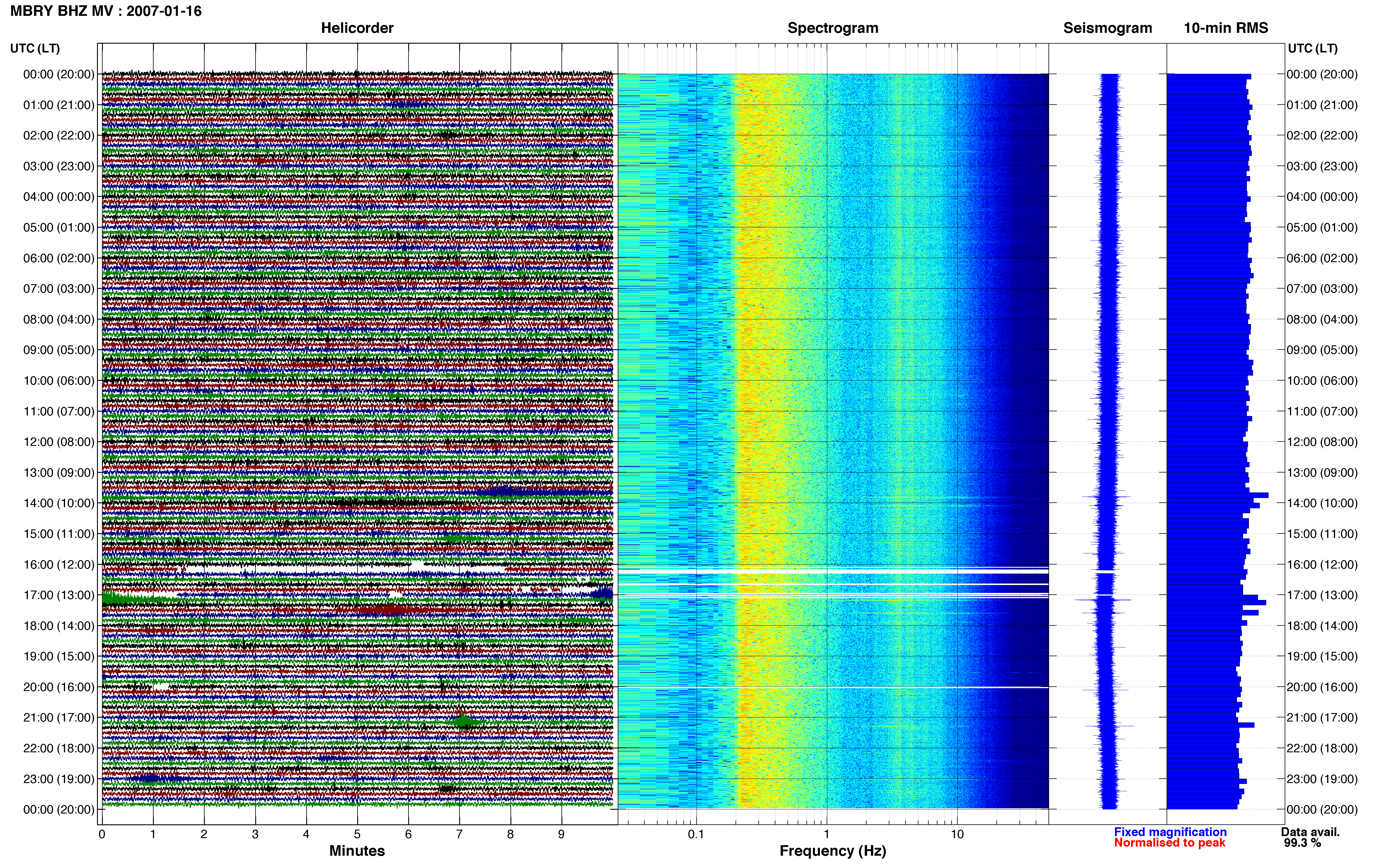1389x868 pixels.
Task: Click right time label '12:00 (08:00)'
Action: point(1322,442)
